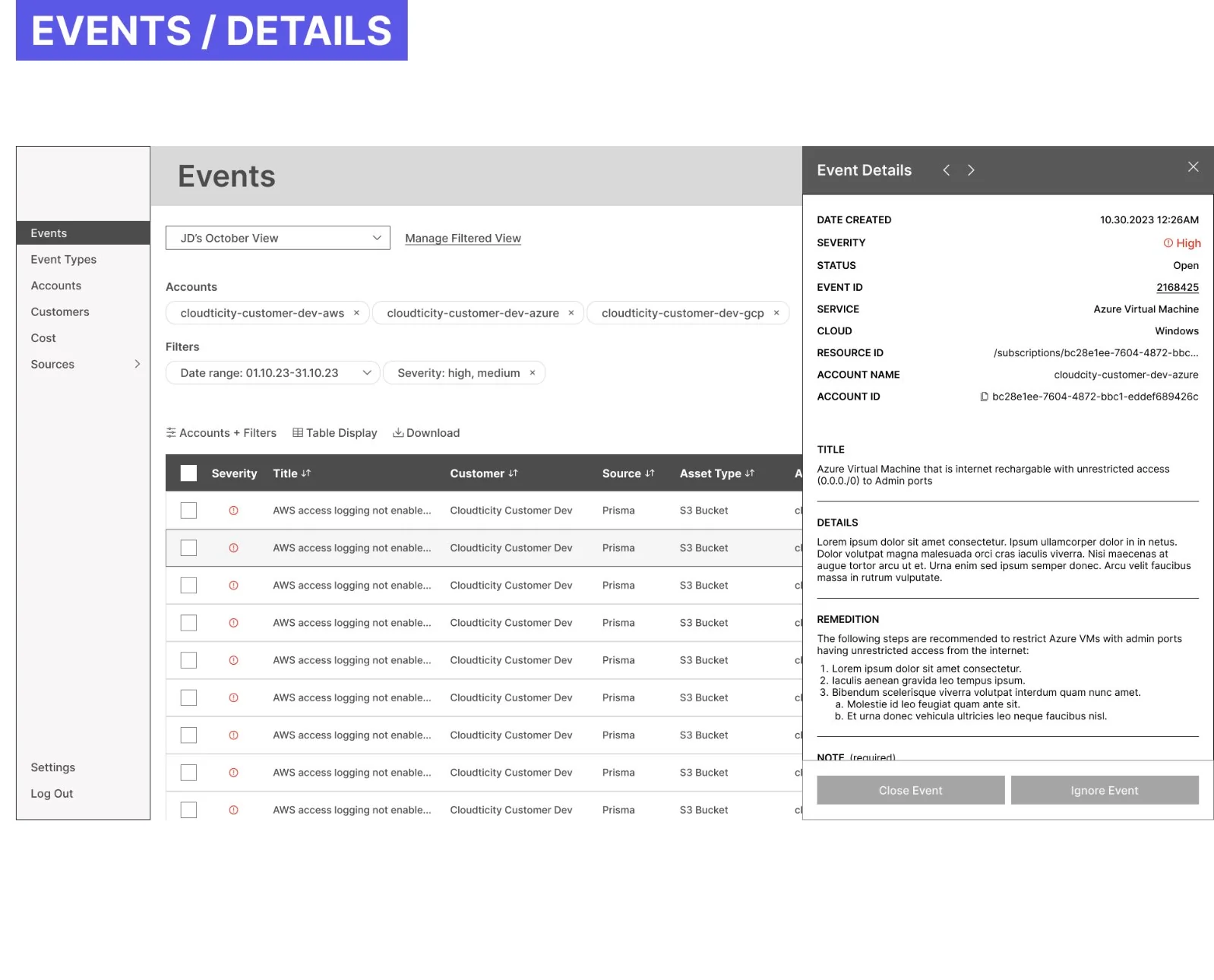Click the High severity value

pyautogui.click(x=1182, y=243)
